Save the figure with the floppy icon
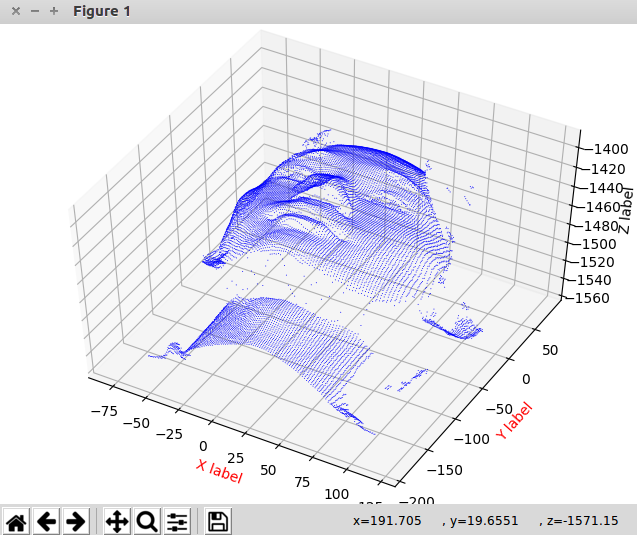This screenshot has height=535, width=637. 218,521
